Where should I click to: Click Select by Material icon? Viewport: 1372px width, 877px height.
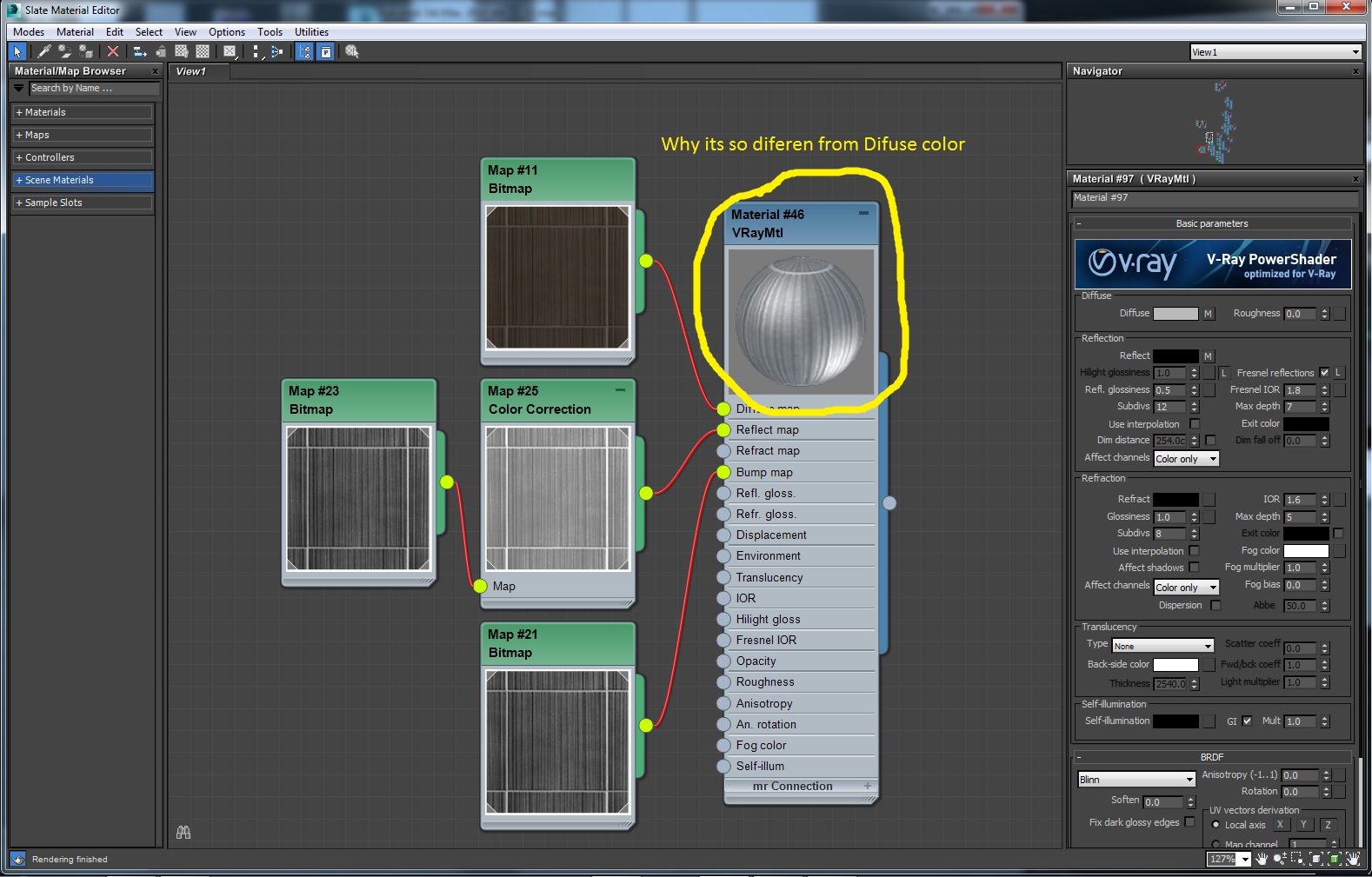pyautogui.click(x=352, y=52)
